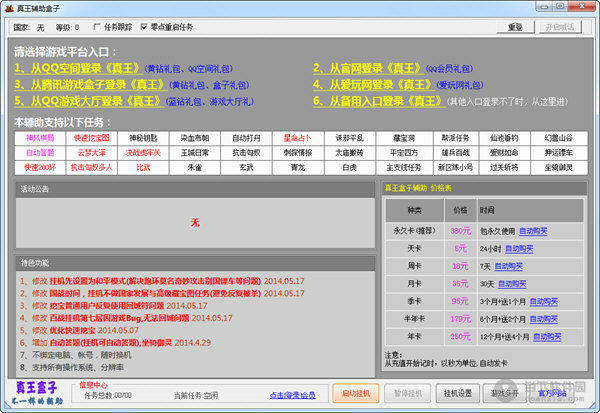Select the 快速200环 task cell
The width and height of the screenshot is (600, 413).
pyautogui.click(x=40, y=168)
